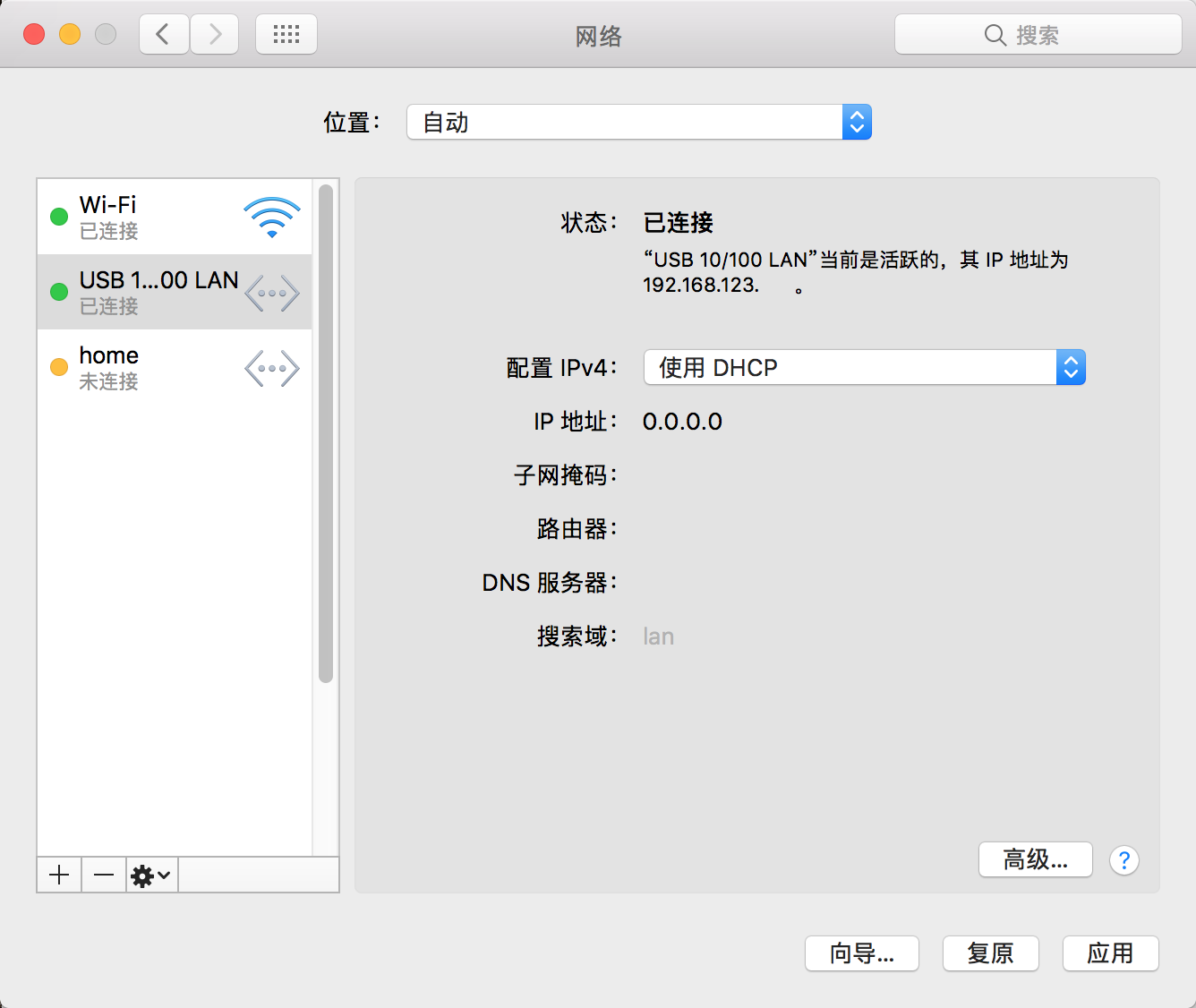
Task: Click the USB 10/100 LAN adapter icon
Action: (271, 292)
